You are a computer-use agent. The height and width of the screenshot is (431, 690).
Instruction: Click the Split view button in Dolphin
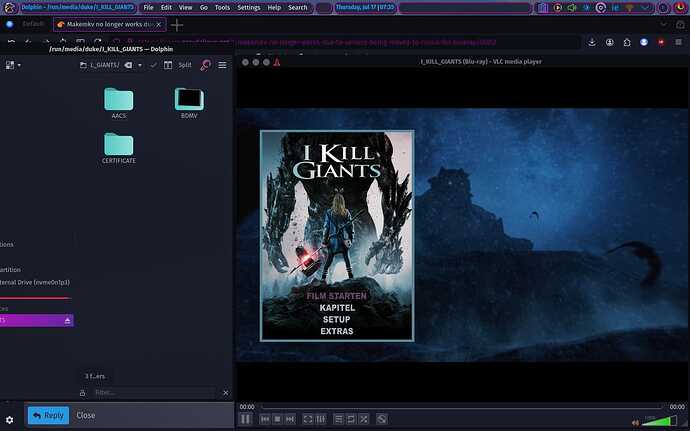(178, 65)
